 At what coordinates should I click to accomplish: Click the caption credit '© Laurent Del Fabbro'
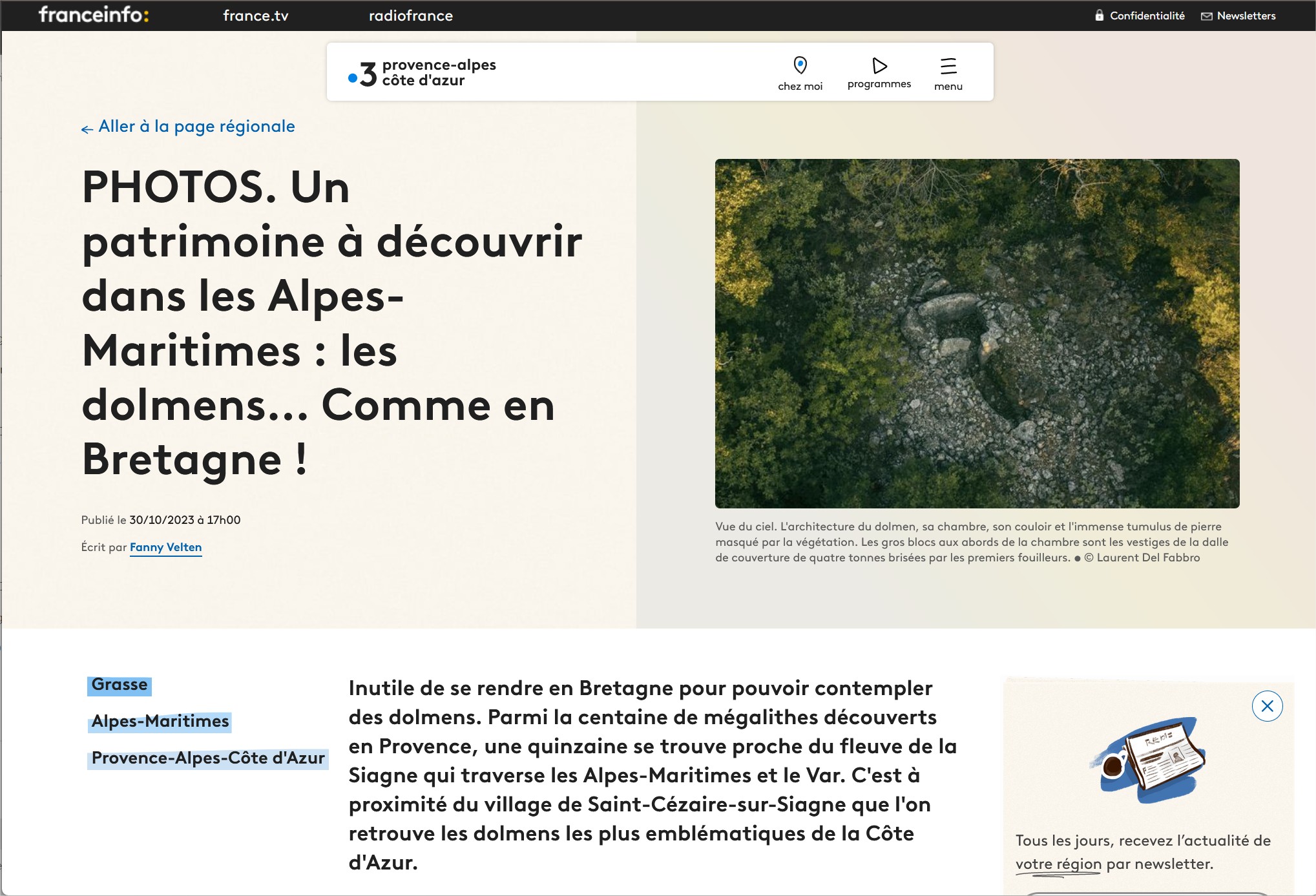click(x=1142, y=557)
